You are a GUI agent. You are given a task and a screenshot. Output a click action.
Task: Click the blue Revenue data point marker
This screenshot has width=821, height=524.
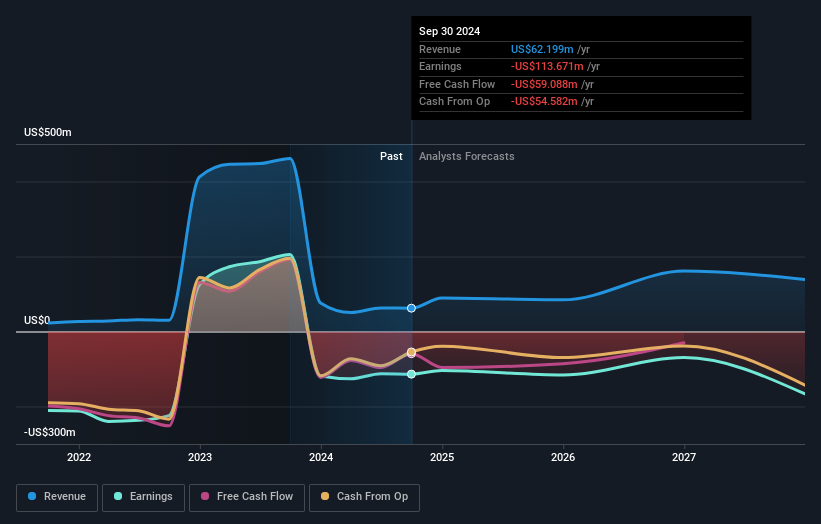(x=412, y=308)
